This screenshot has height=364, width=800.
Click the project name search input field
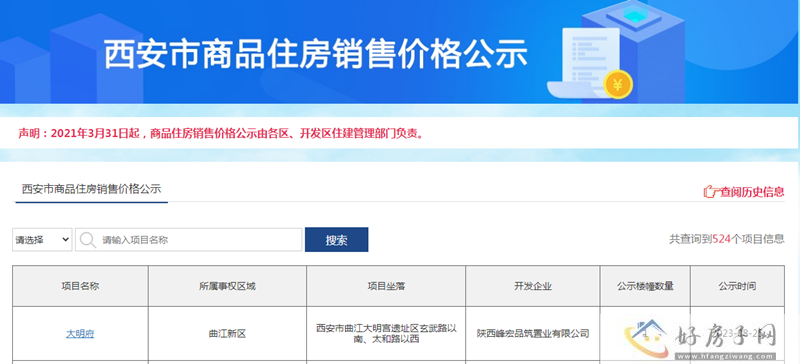pos(188,239)
